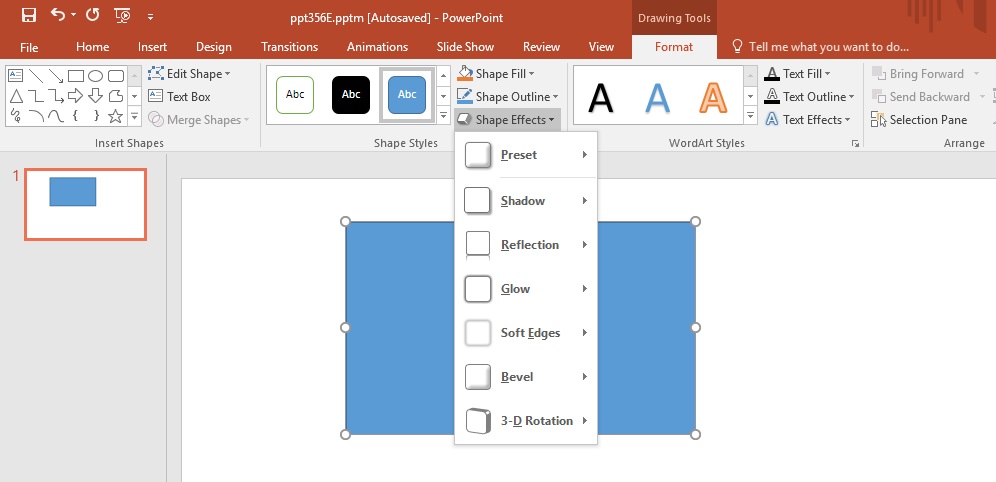Start slideshow from beginning icon
996x482 pixels.
coord(122,15)
